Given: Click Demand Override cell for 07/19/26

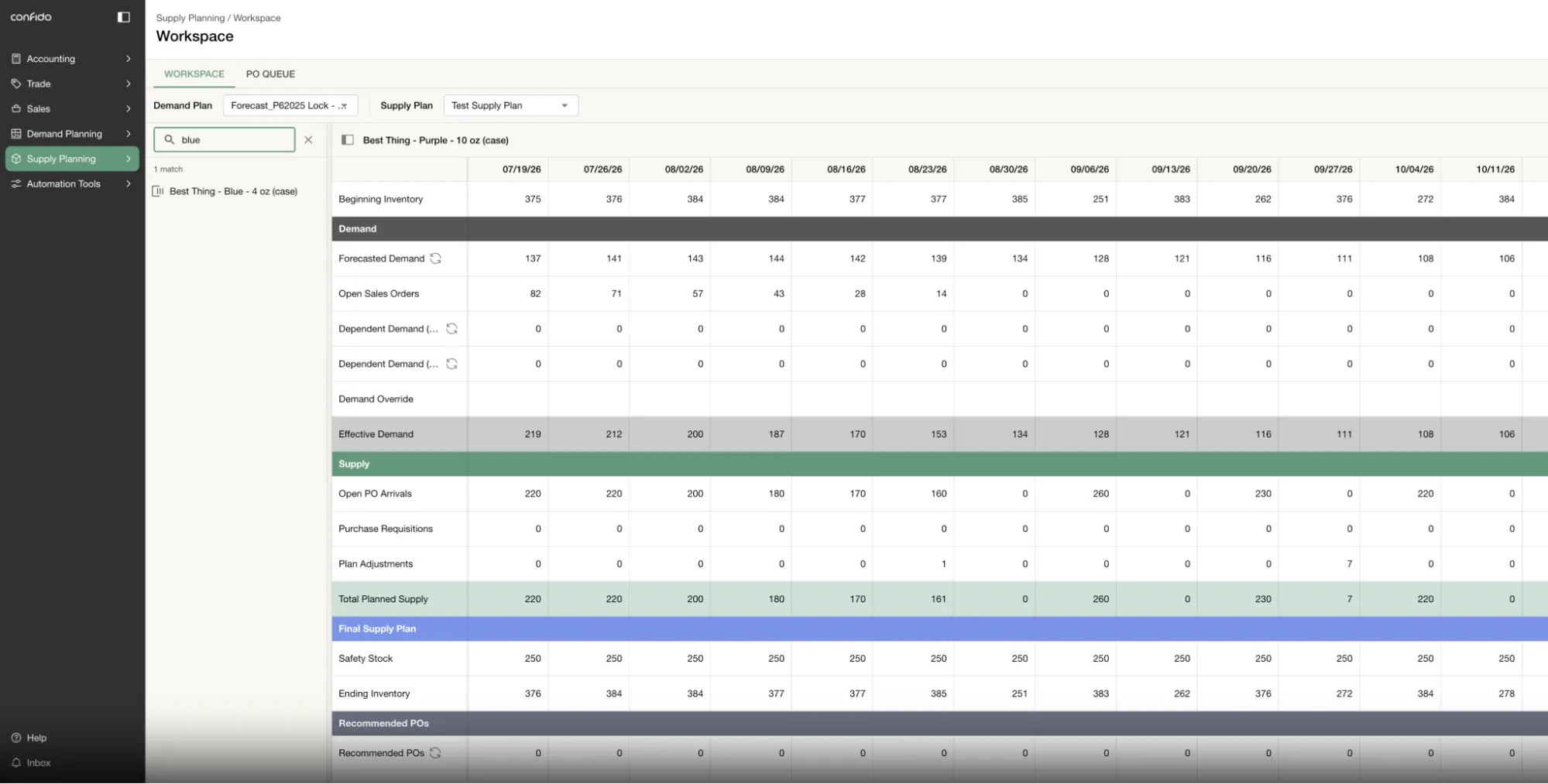Looking at the screenshot, I should [507, 399].
